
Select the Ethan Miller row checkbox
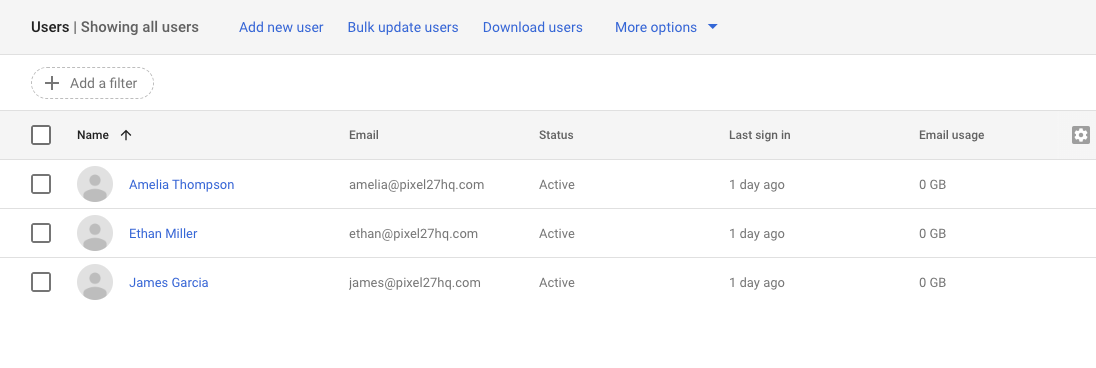coord(41,233)
